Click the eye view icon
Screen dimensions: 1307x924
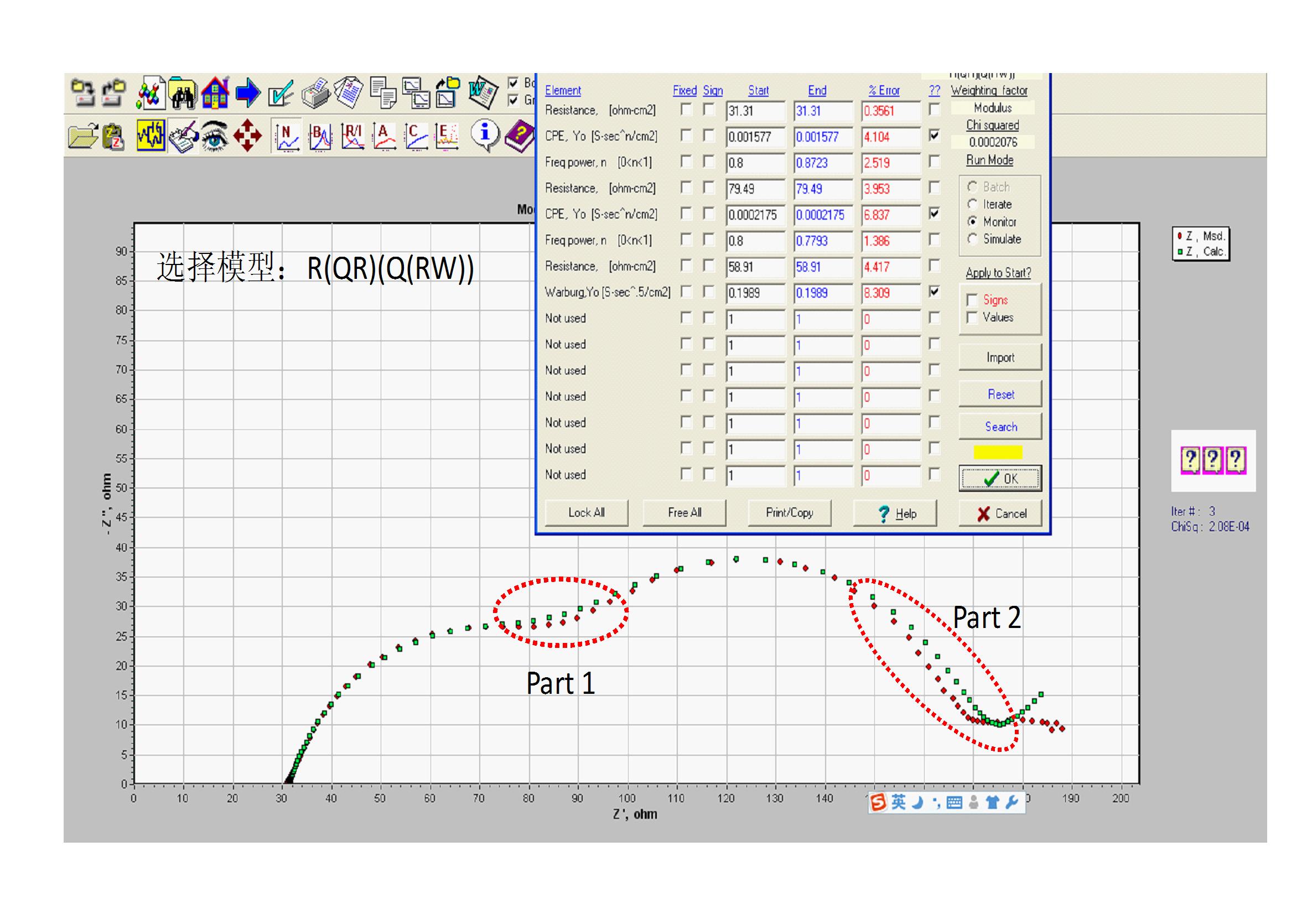tap(215, 137)
